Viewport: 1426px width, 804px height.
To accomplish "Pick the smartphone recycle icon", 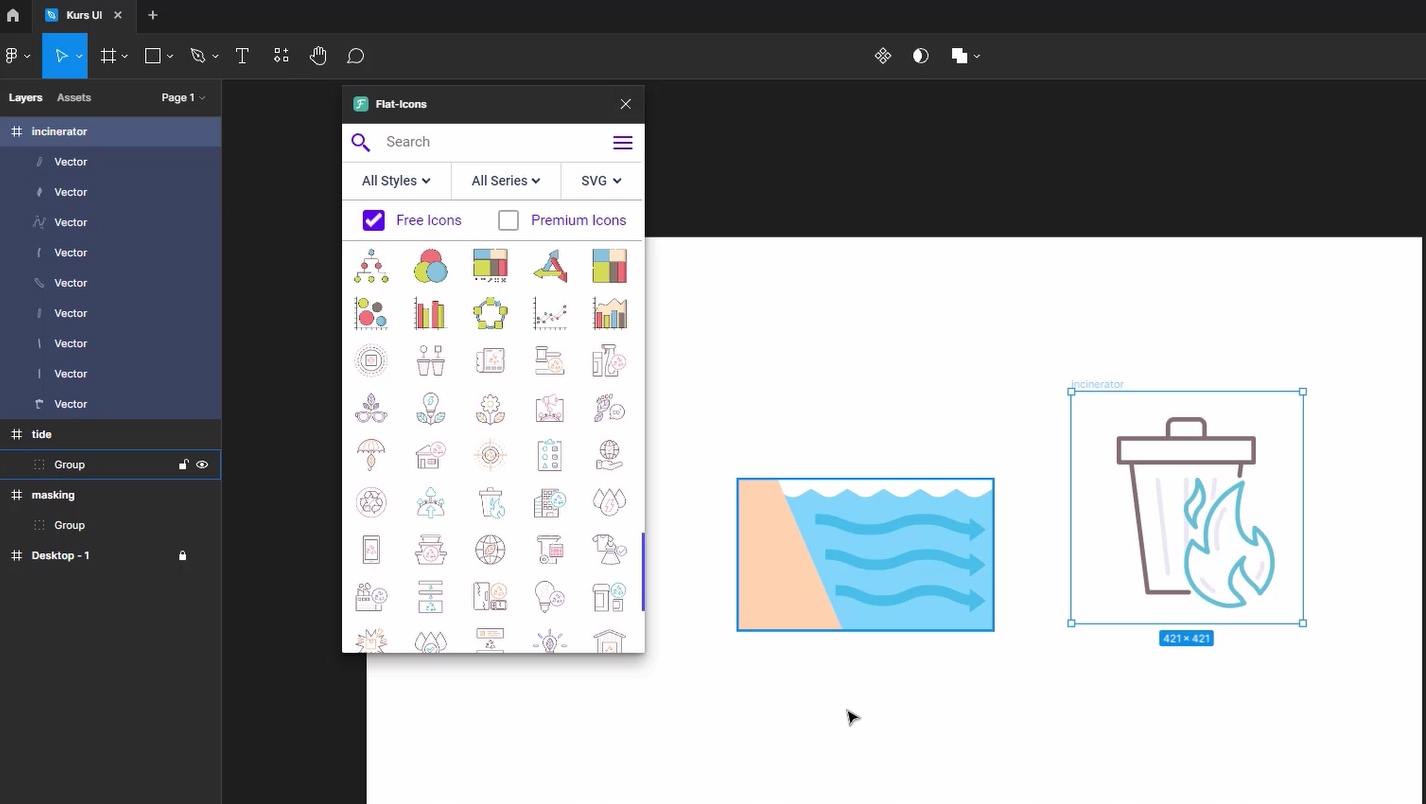I will 371,549.
